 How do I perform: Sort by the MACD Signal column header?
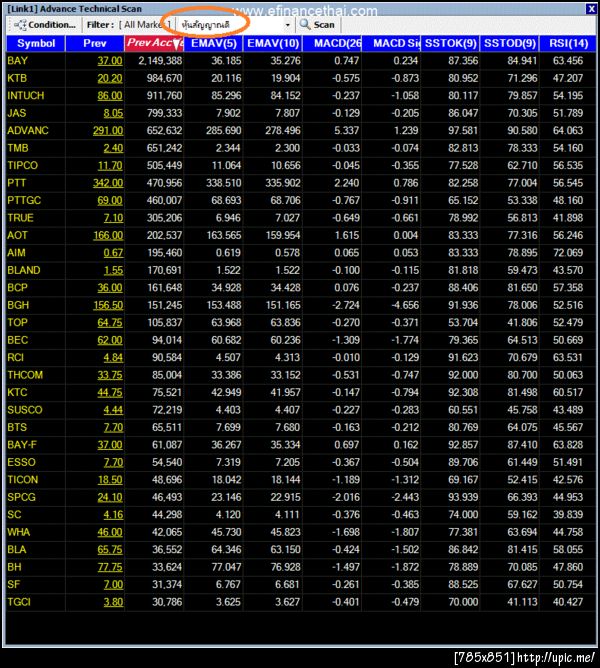click(391, 43)
